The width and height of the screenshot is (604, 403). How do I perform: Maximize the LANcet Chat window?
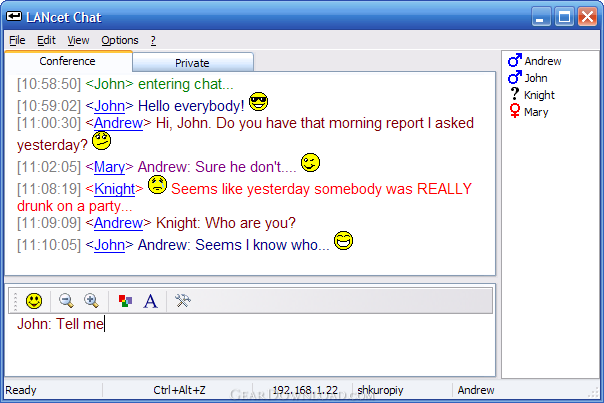coord(564,17)
